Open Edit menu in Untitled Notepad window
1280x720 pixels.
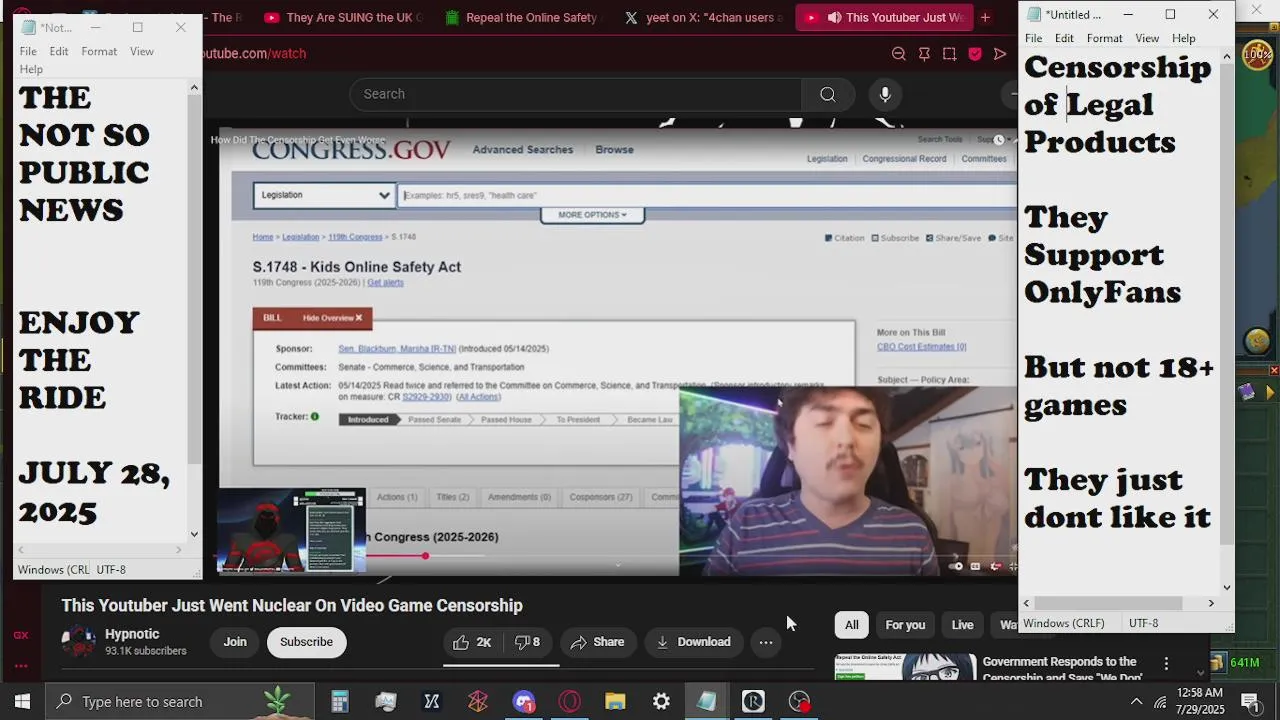[1064, 38]
